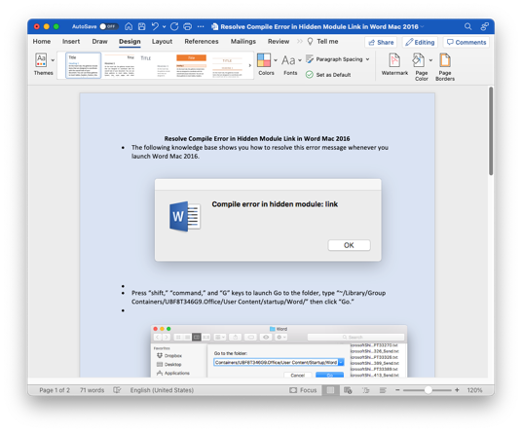The height and width of the screenshot is (432, 522).
Task: Toggle the AutoSave switch
Action: 109,26
